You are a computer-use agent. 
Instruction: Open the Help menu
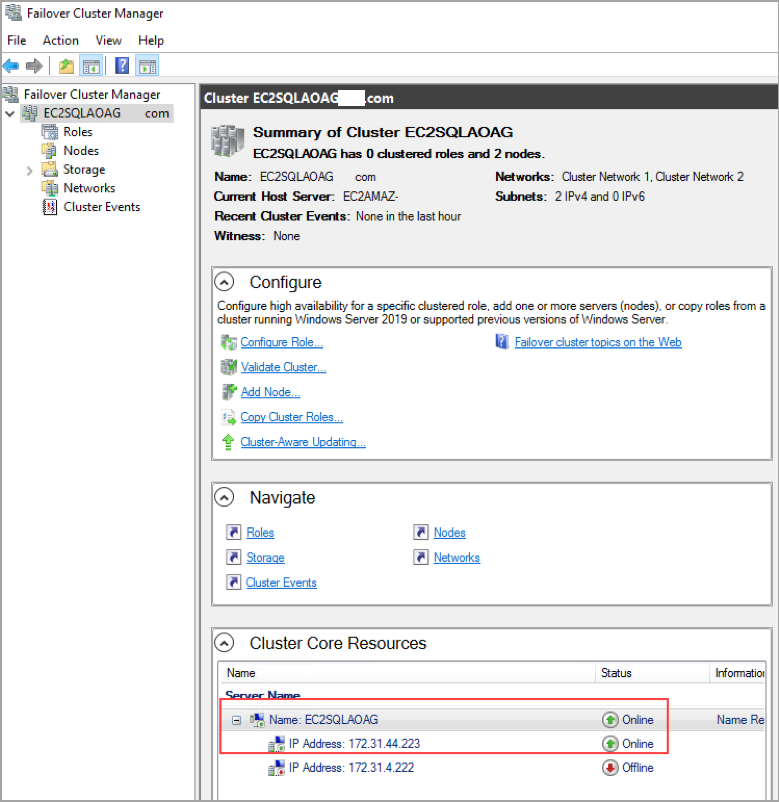151,40
